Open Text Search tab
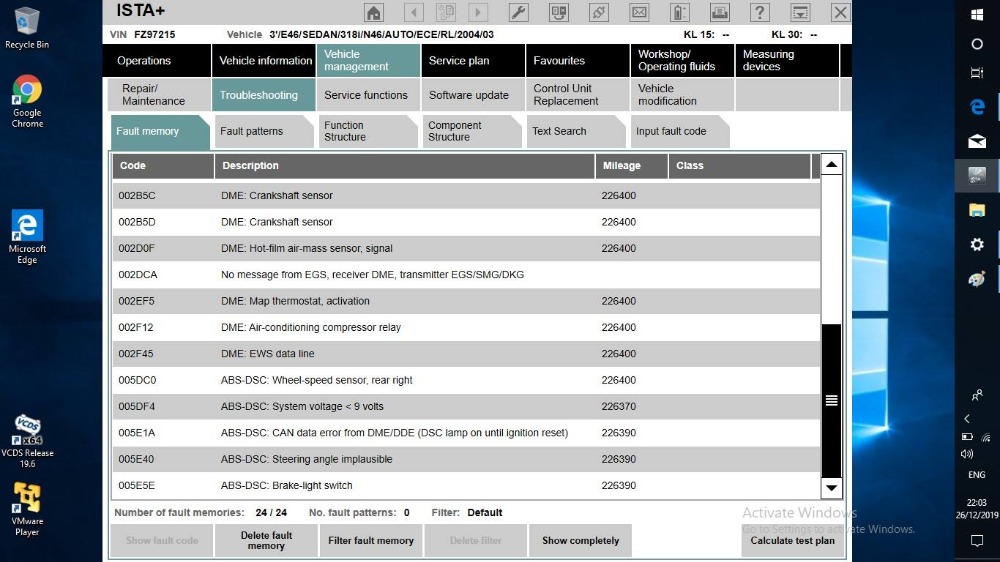1000x562 pixels. (x=575, y=131)
